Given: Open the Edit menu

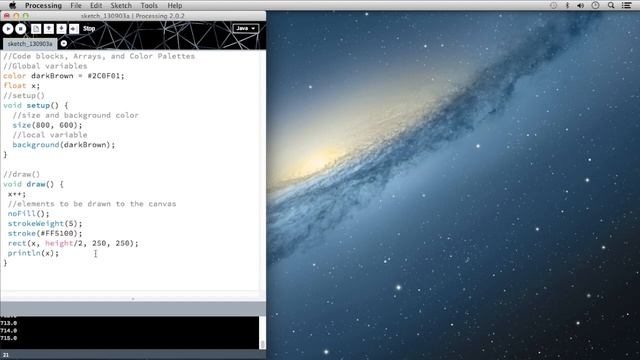Looking at the screenshot, I should pos(96,5).
